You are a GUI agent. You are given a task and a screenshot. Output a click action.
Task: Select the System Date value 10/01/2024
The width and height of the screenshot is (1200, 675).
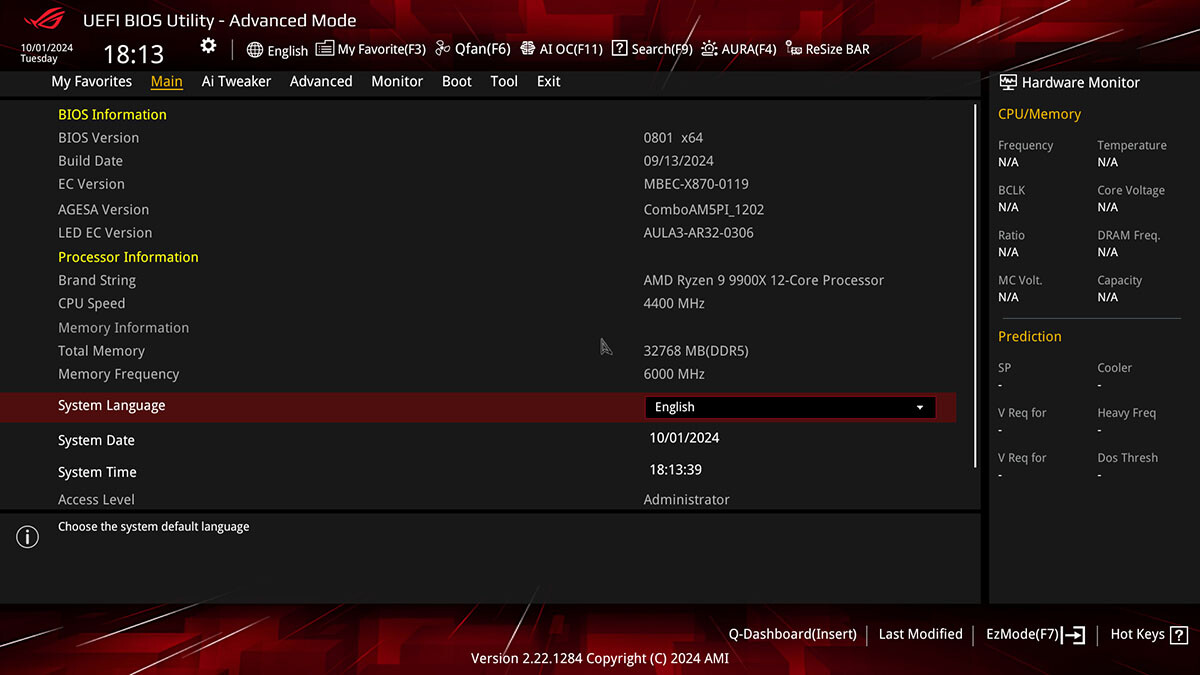click(685, 438)
